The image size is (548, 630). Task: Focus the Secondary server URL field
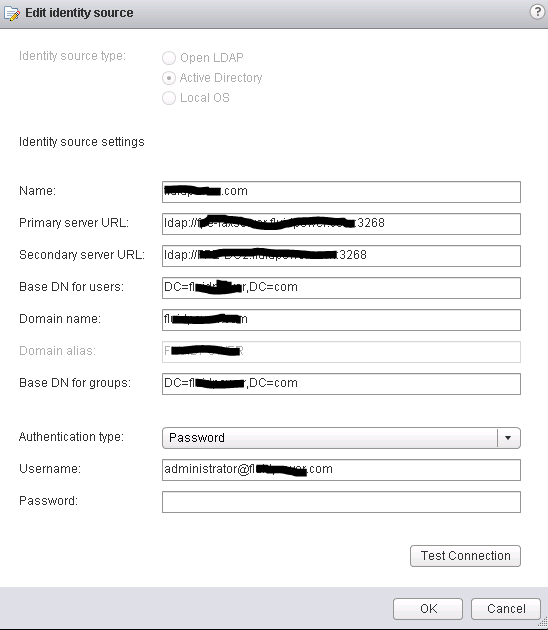[x=341, y=256]
